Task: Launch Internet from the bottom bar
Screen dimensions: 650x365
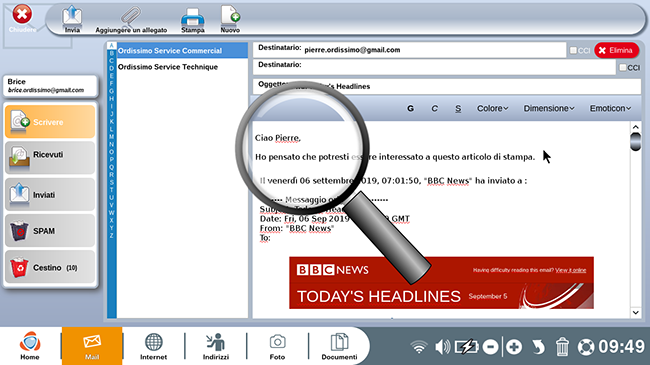Action: [153, 346]
